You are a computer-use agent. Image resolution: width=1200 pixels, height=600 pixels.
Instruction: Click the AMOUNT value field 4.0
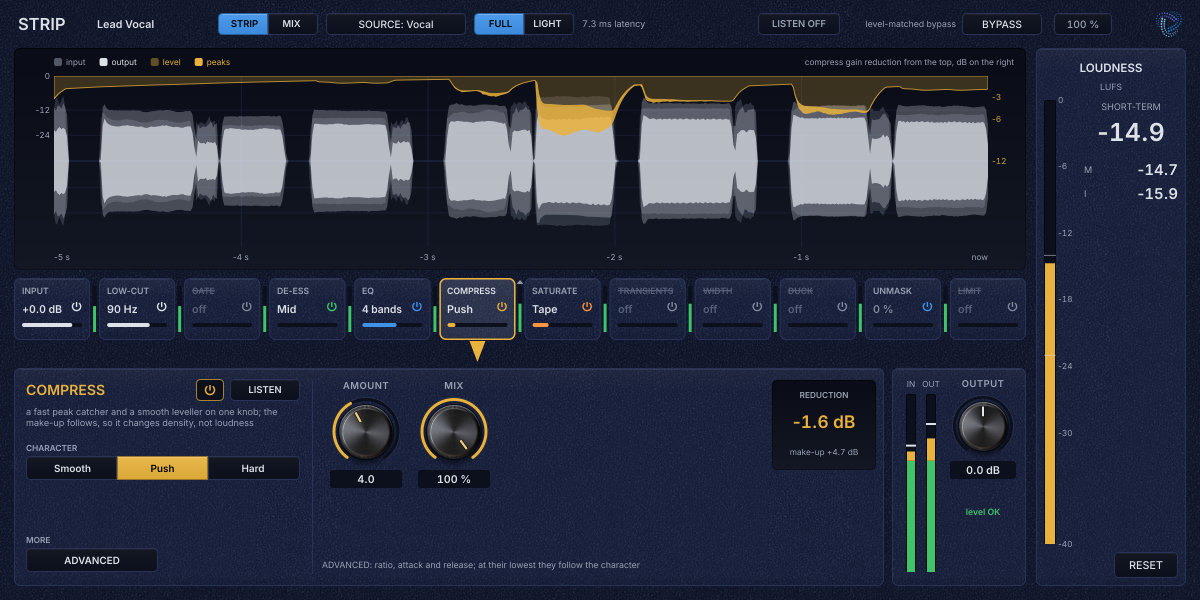(x=366, y=479)
